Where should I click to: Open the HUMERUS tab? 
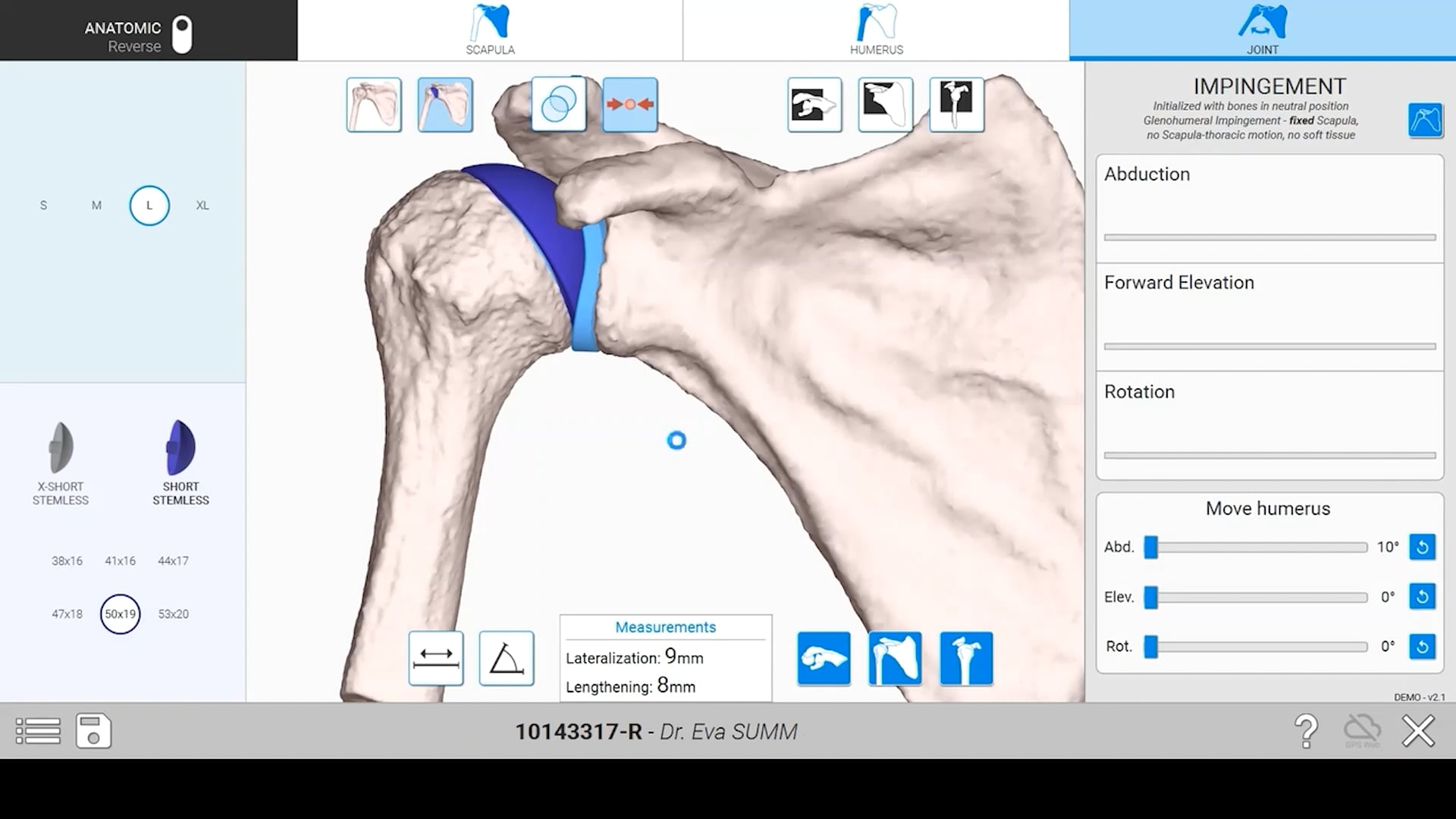876,30
